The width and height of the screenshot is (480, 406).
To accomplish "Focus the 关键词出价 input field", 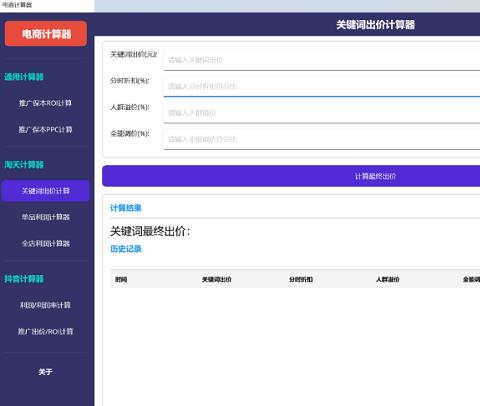I will click(321, 60).
